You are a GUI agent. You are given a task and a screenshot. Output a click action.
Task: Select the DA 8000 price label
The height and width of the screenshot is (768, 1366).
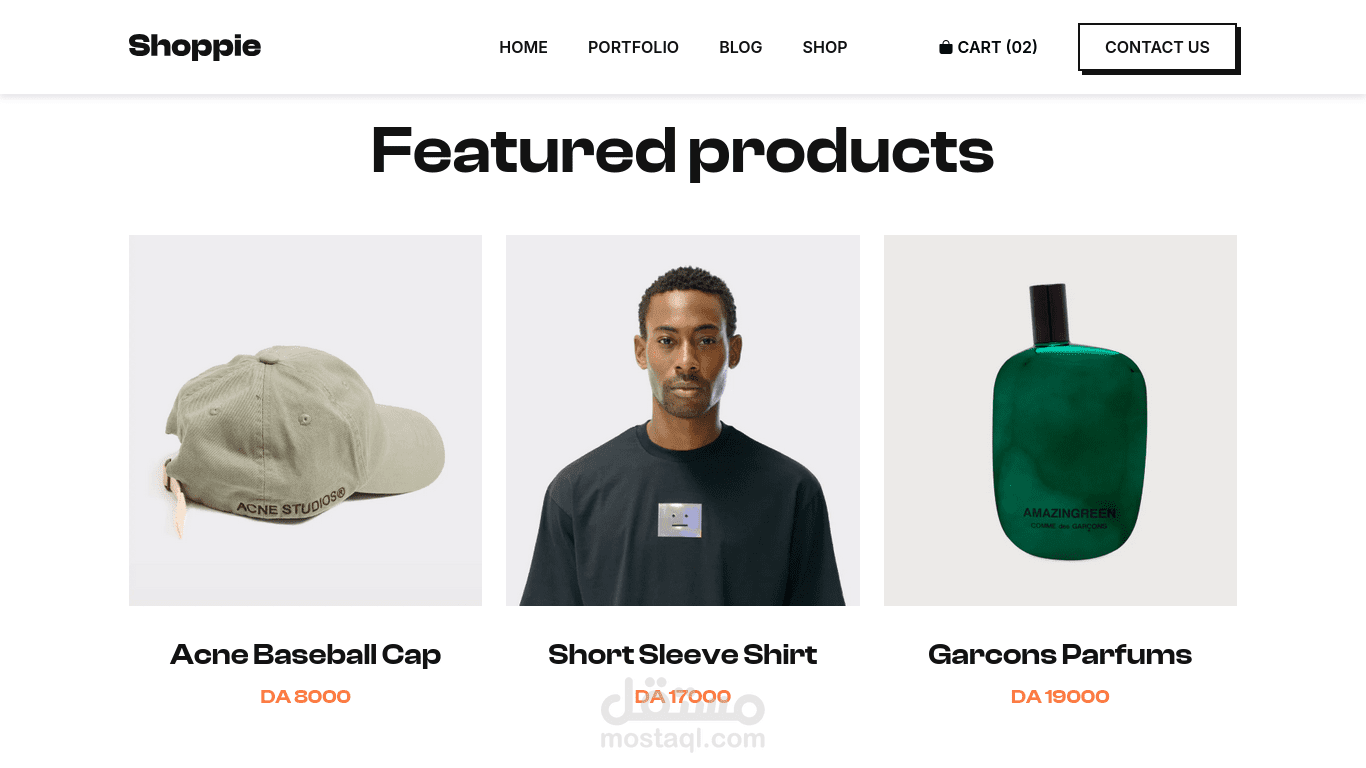pos(305,696)
